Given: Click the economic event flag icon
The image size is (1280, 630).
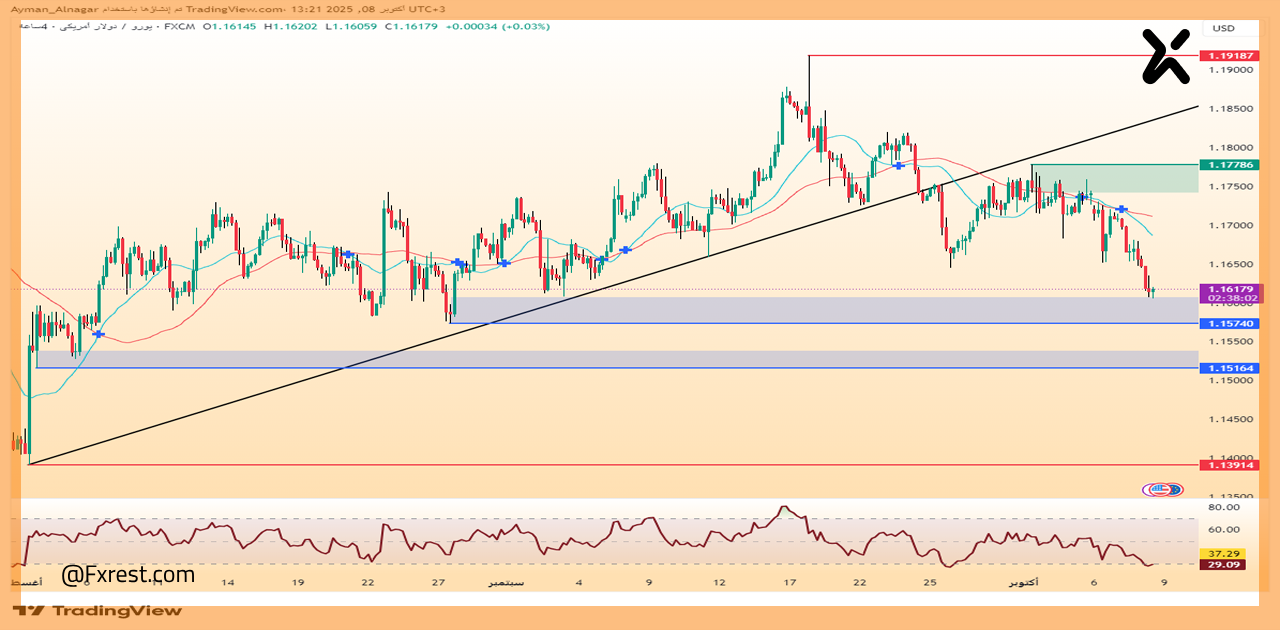Looking at the screenshot, I should point(1162,490).
